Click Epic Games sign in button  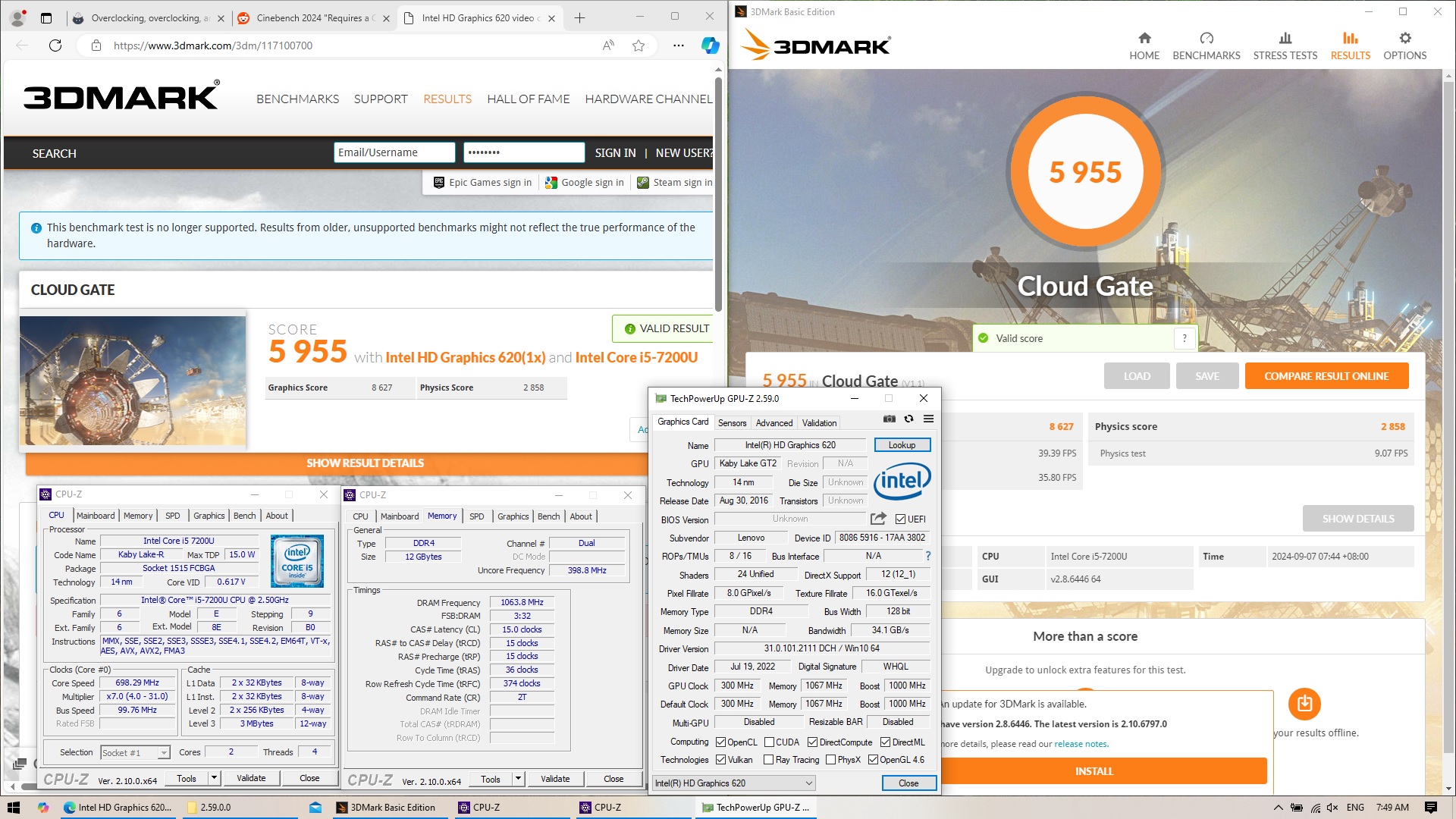(x=482, y=183)
